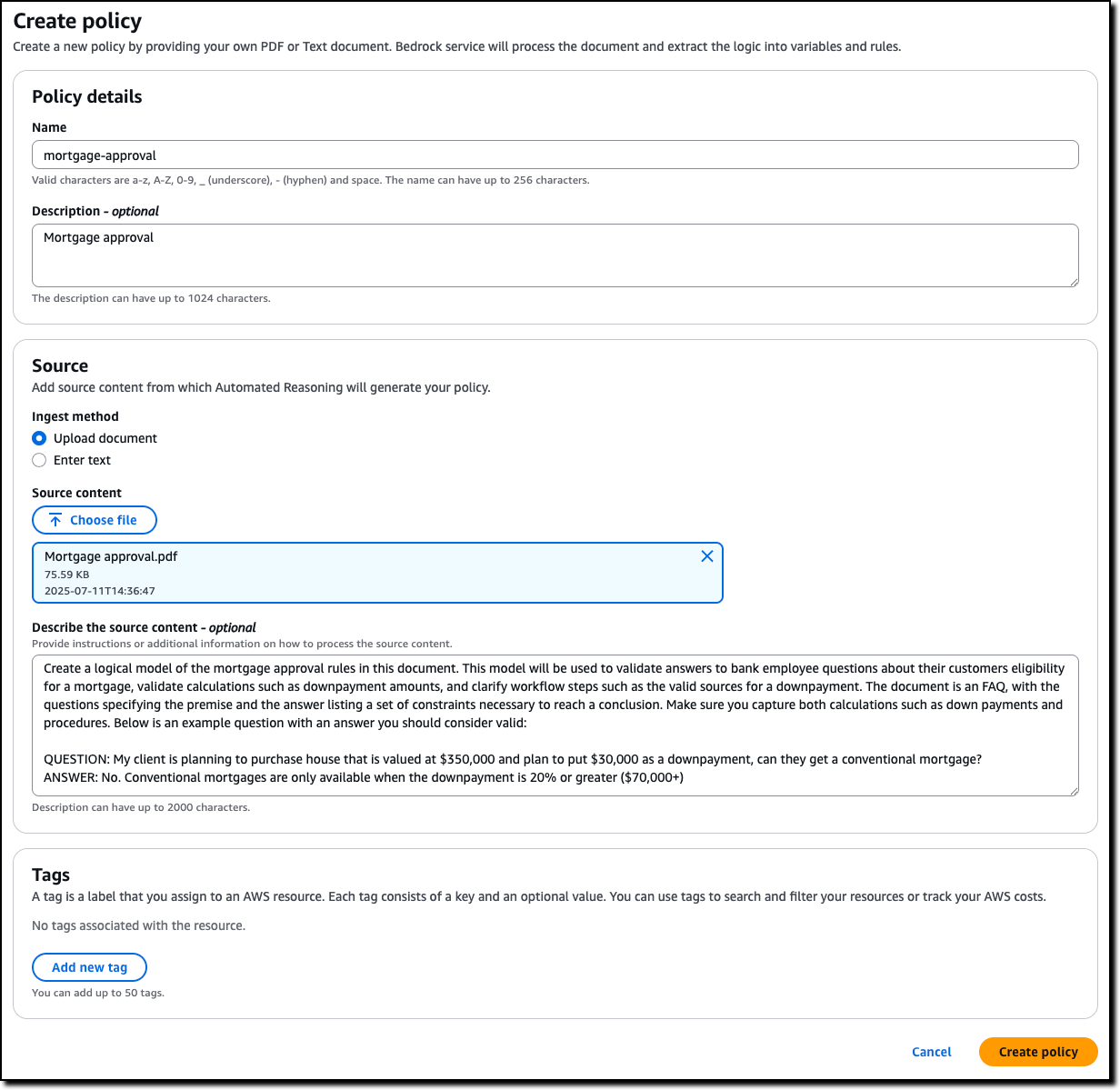Click the Tags section heading

click(x=50, y=875)
